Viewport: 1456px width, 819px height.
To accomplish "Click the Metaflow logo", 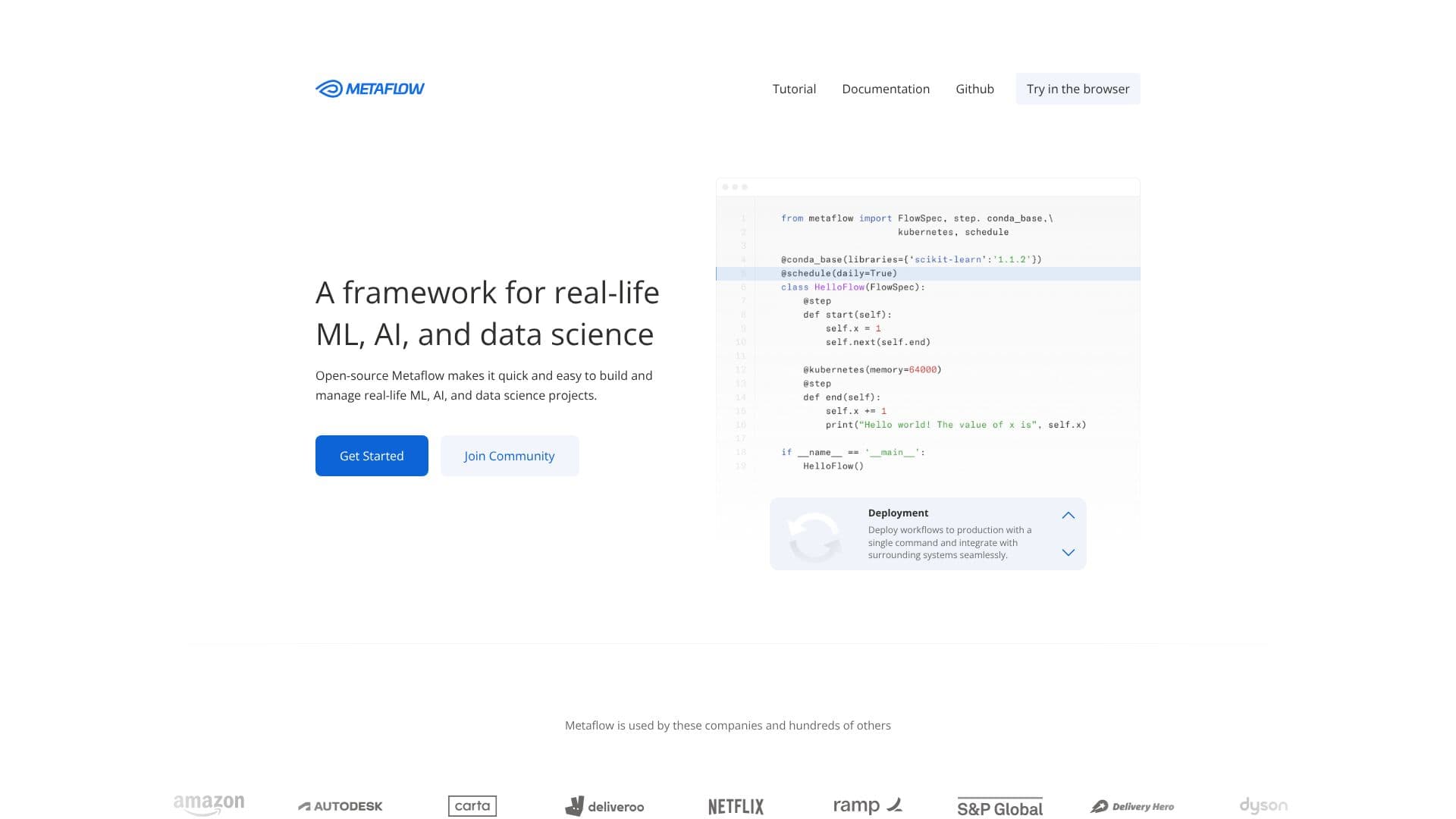I will [x=370, y=89].
